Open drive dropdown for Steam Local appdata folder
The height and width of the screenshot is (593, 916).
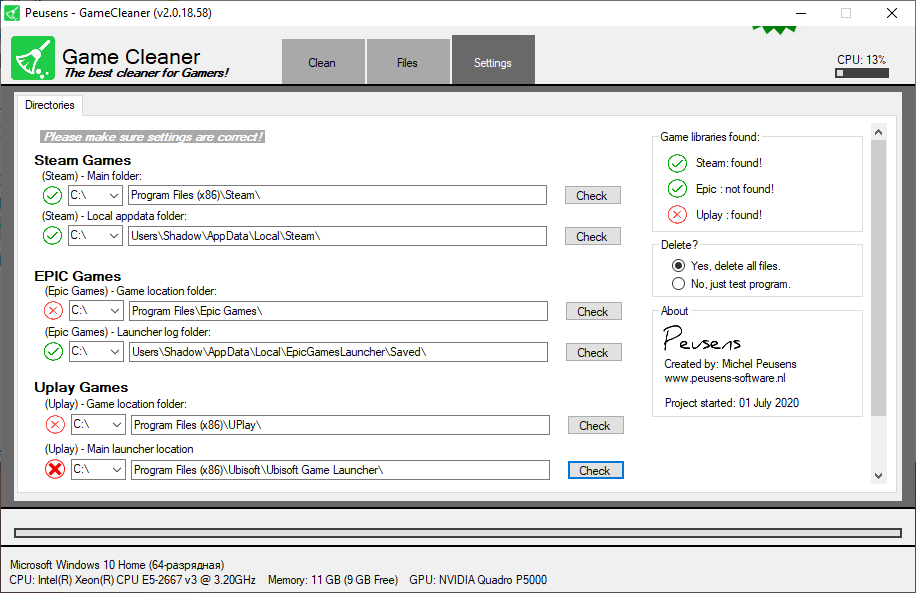[x=95, y=236]
